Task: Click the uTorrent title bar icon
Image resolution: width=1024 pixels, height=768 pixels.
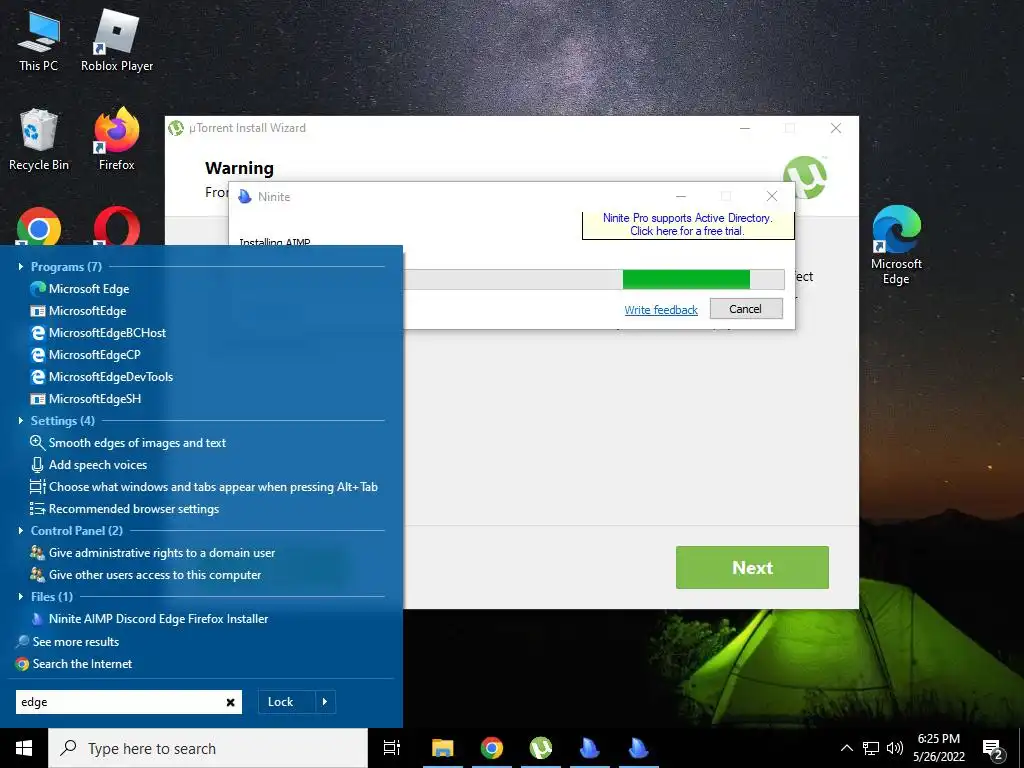Action: tap(176, 127)
